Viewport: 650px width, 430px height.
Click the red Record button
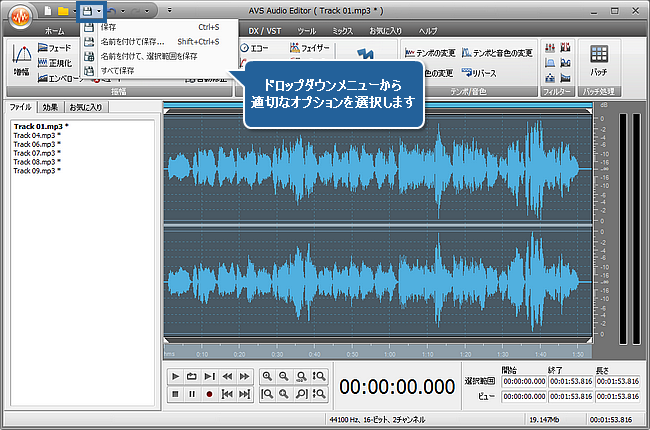click(210, 394)
